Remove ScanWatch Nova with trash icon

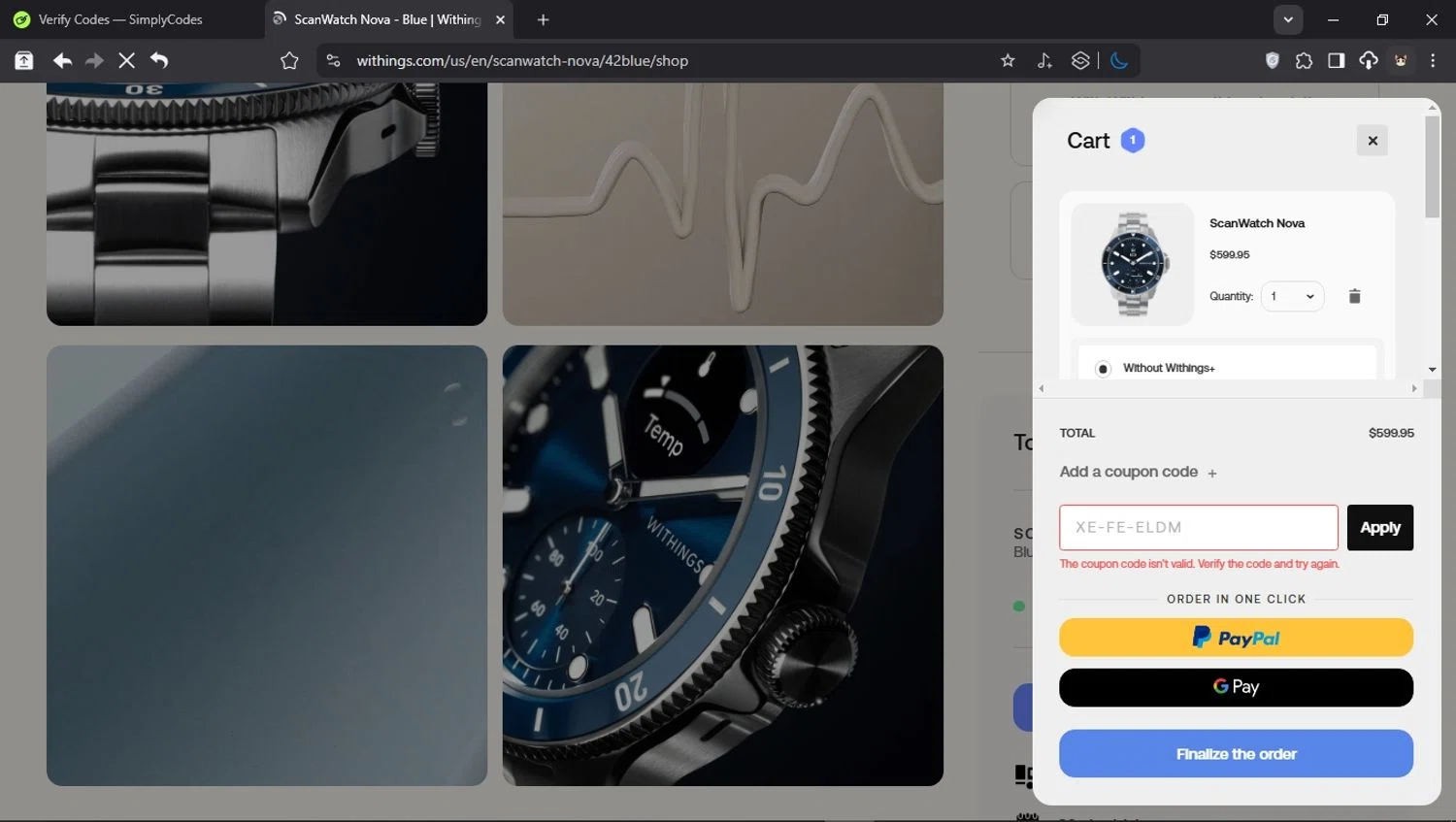1355,296
